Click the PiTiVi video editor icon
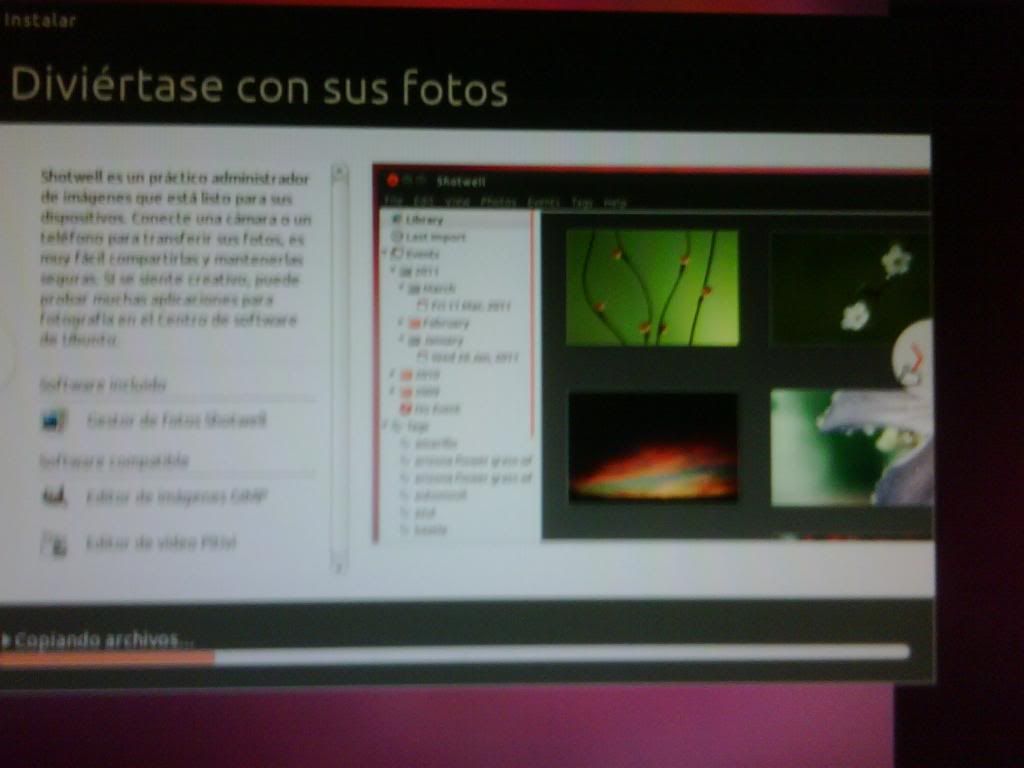 coord(54,543)
